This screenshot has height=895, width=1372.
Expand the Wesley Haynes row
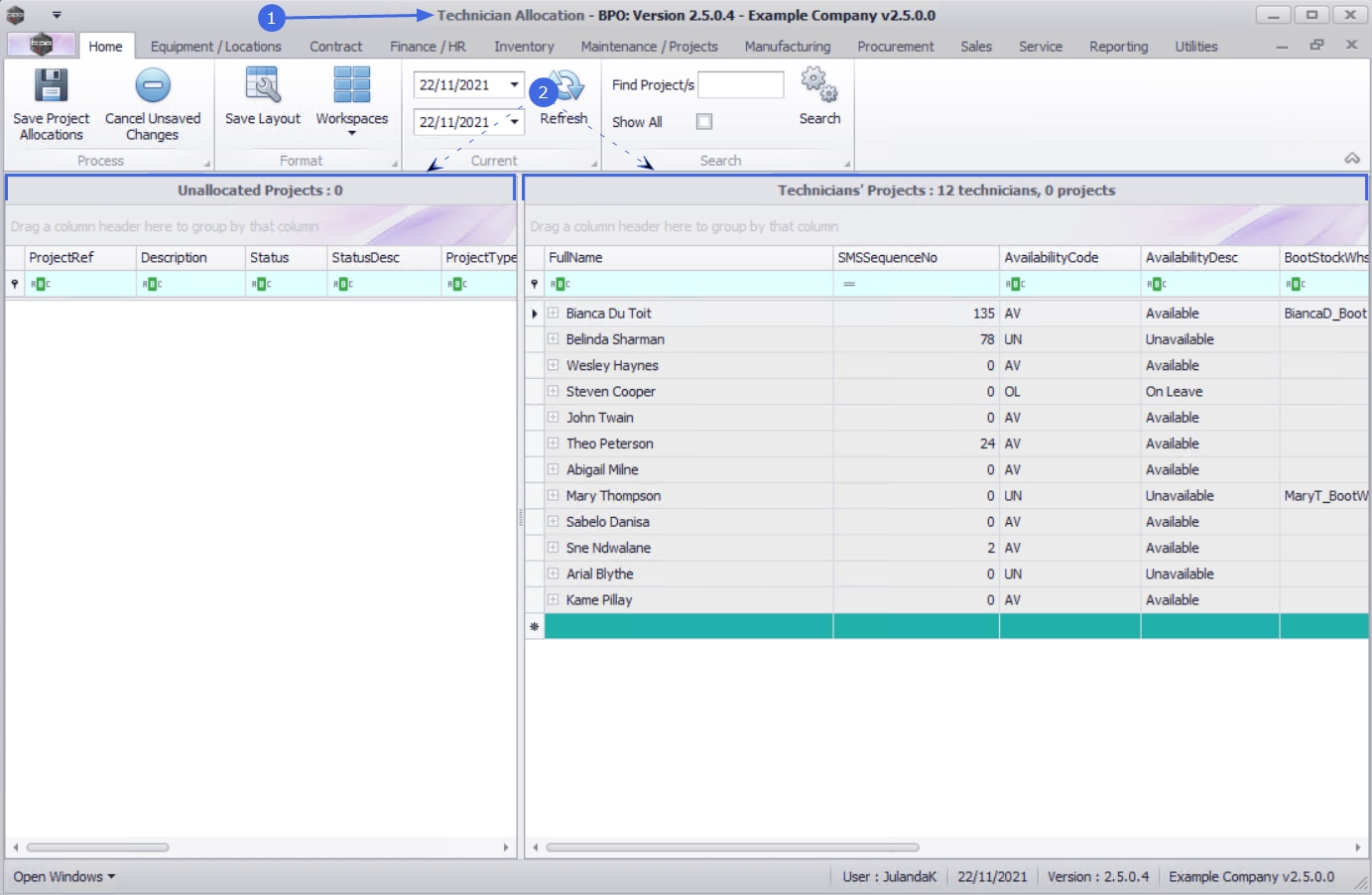(x=554, y=365)
